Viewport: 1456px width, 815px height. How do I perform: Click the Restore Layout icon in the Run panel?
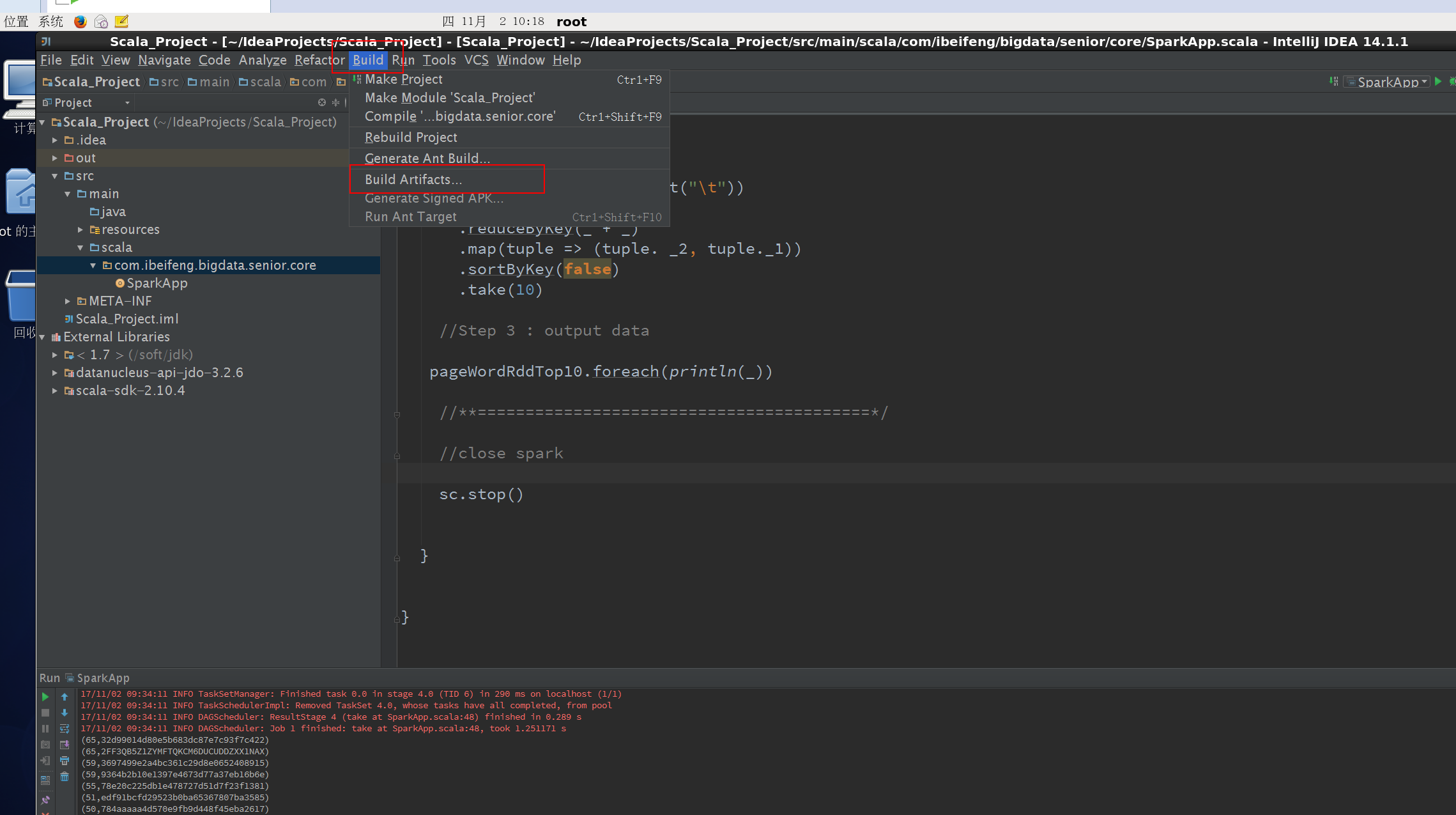coord(45,780)
